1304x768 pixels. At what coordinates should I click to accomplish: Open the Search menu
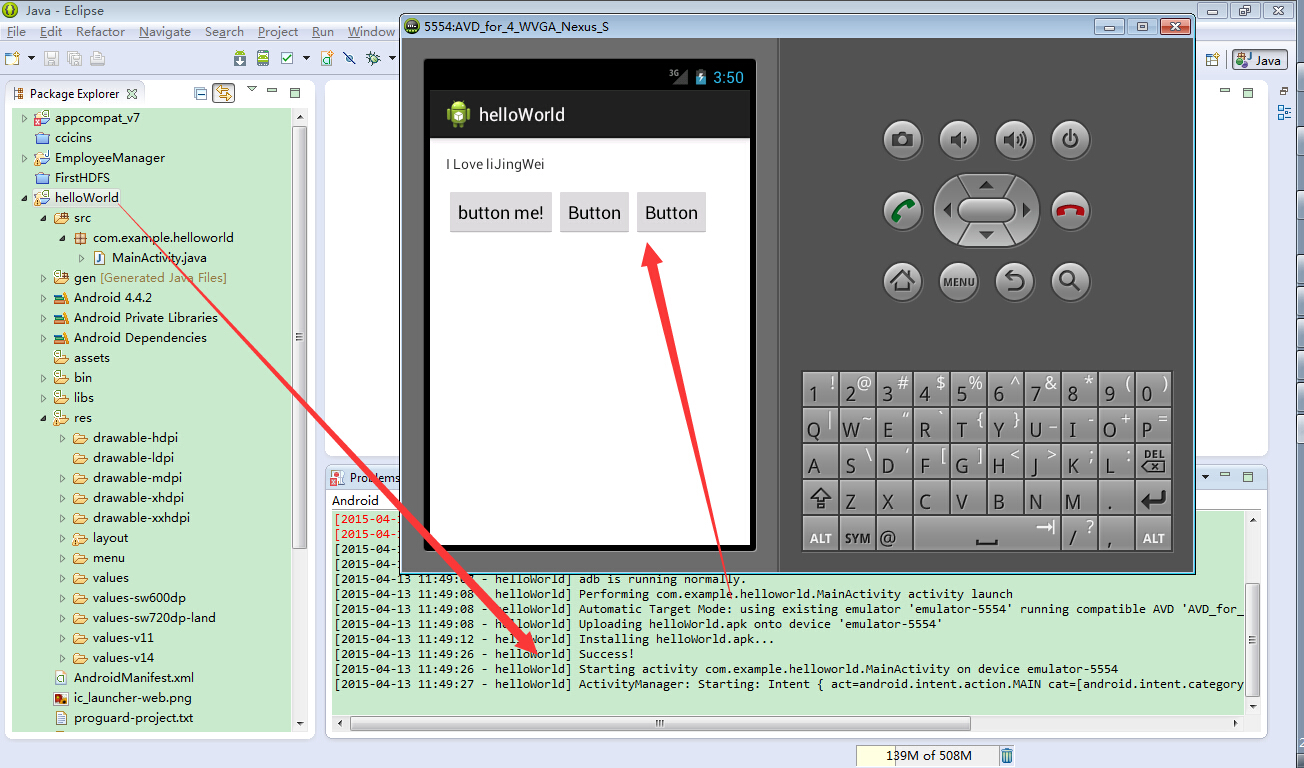coord(224,32)
